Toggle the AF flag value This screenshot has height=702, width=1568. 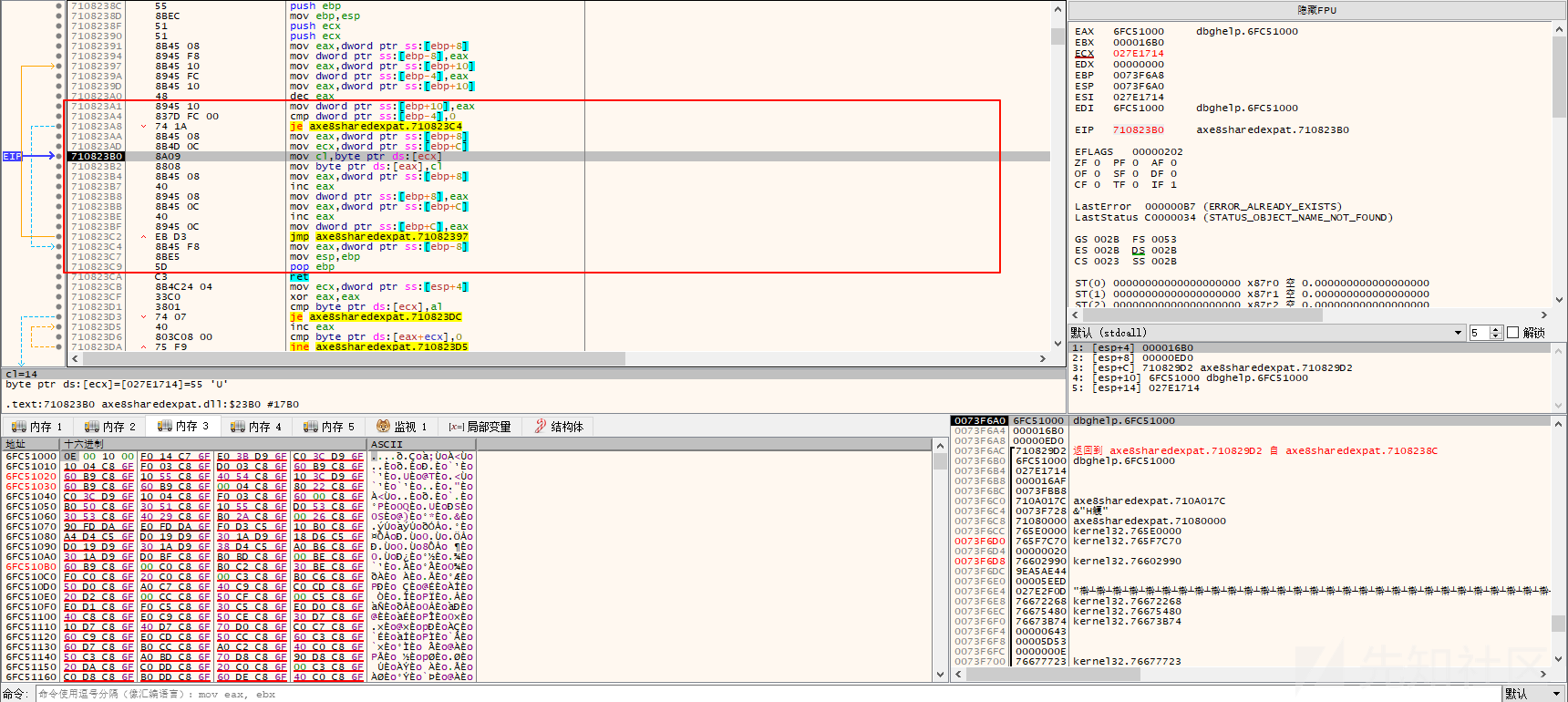coord(1173,163)
